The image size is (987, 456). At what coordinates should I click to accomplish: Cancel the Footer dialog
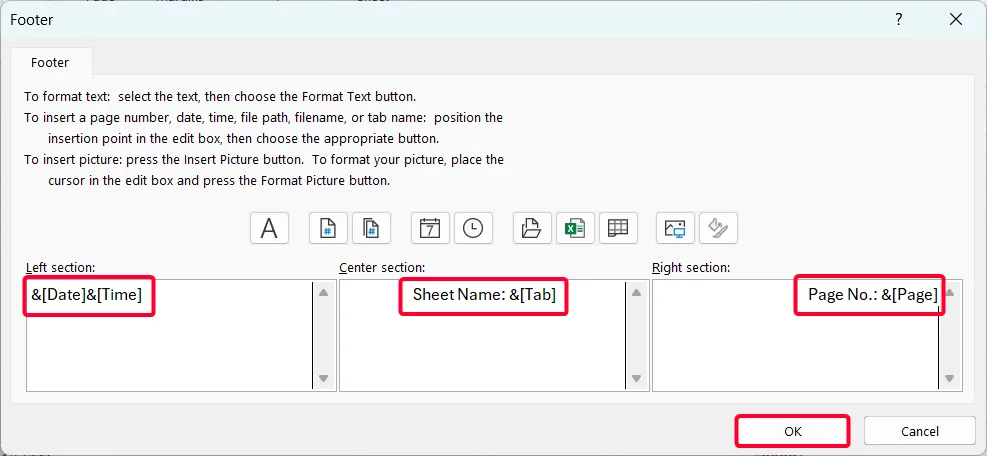click(920, 431)
